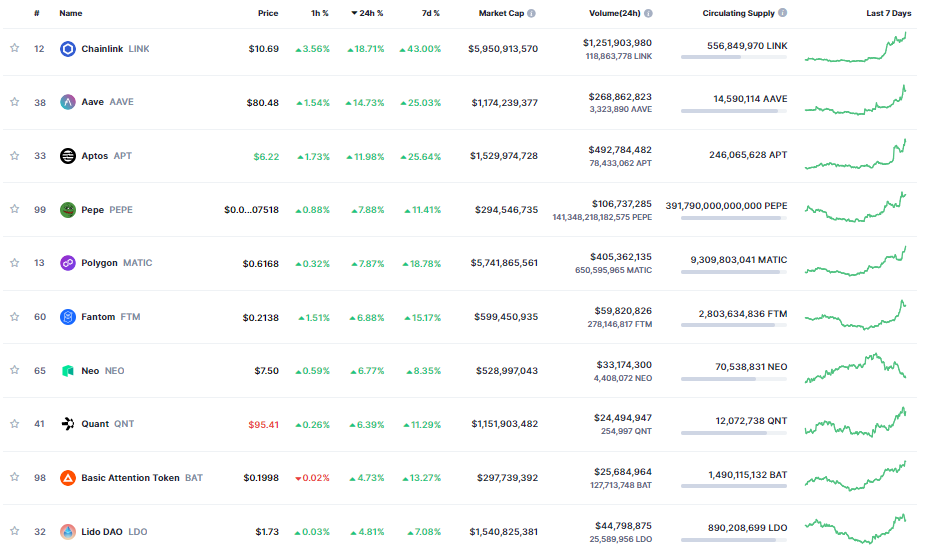
Task: Click the Pepe frog logo icon
Action: click(68, 210)
